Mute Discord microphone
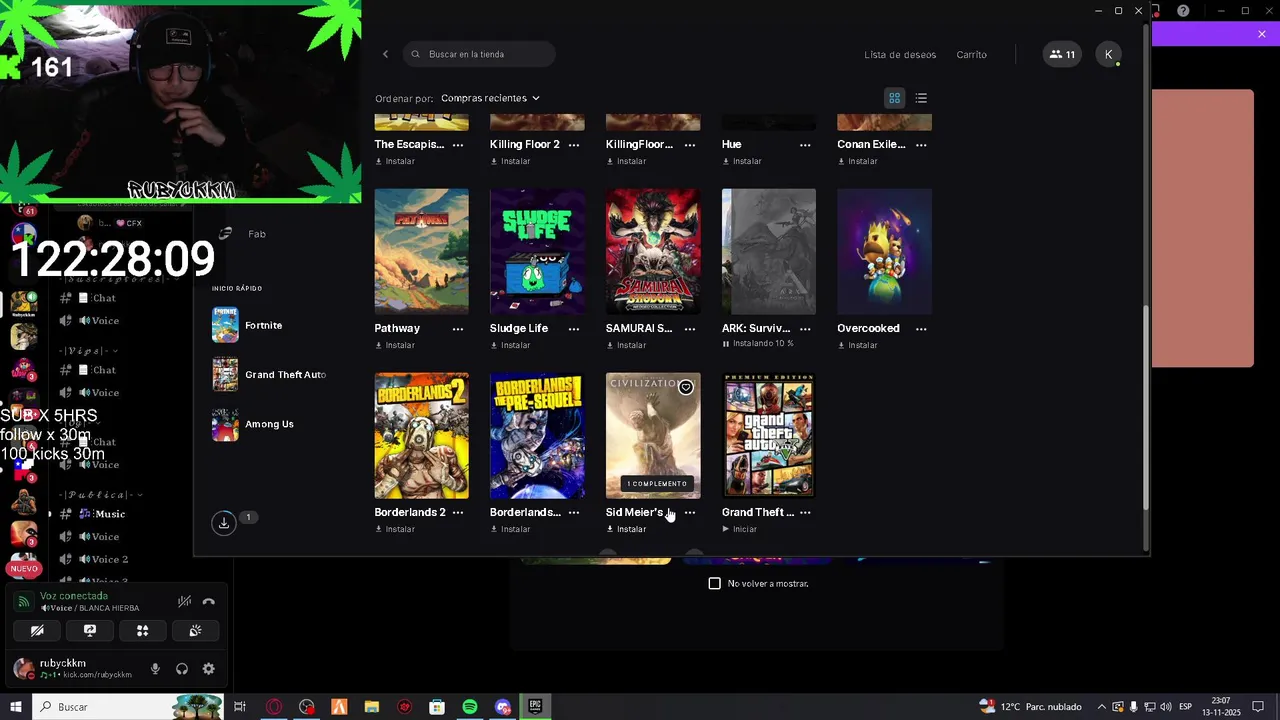Image resolution: width=1280 pixels, height=720 pixels. tap(155, 669)
